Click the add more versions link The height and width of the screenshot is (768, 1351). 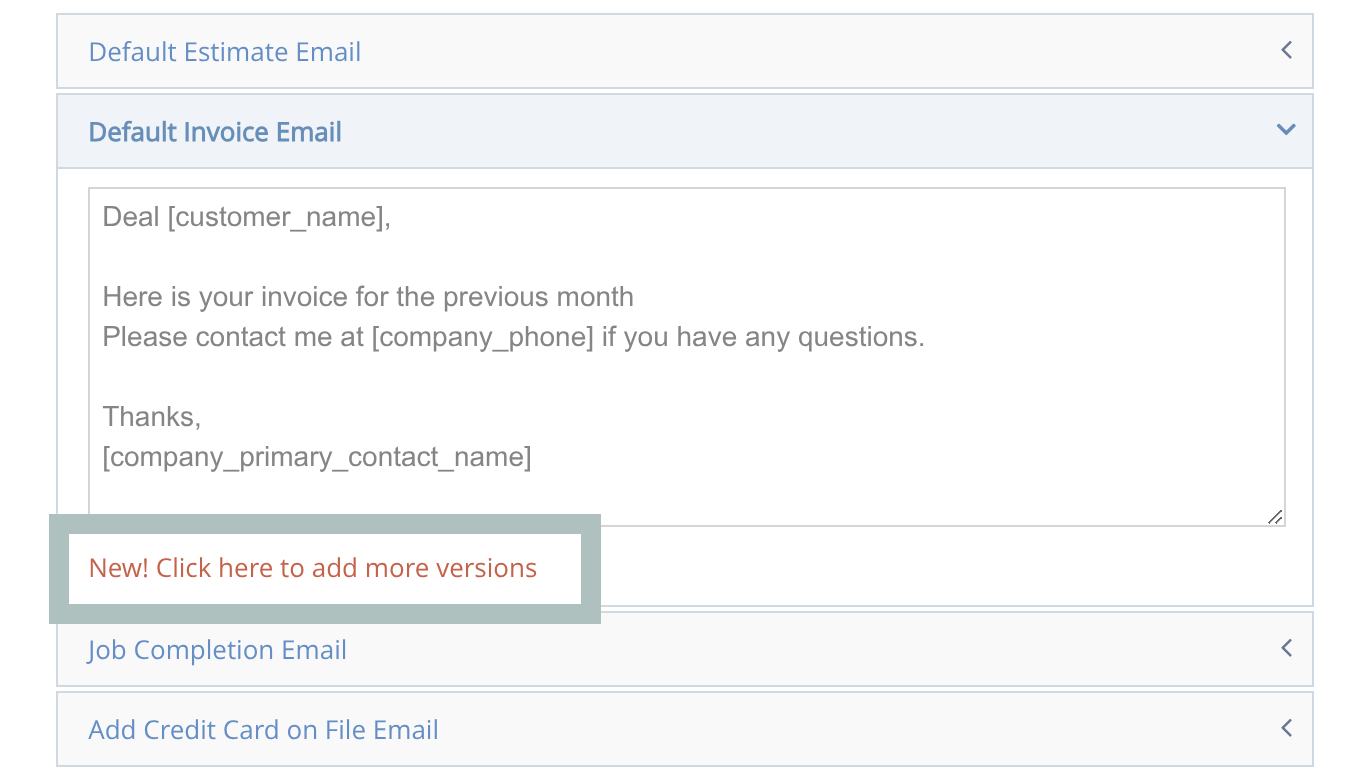pos(313,568)
